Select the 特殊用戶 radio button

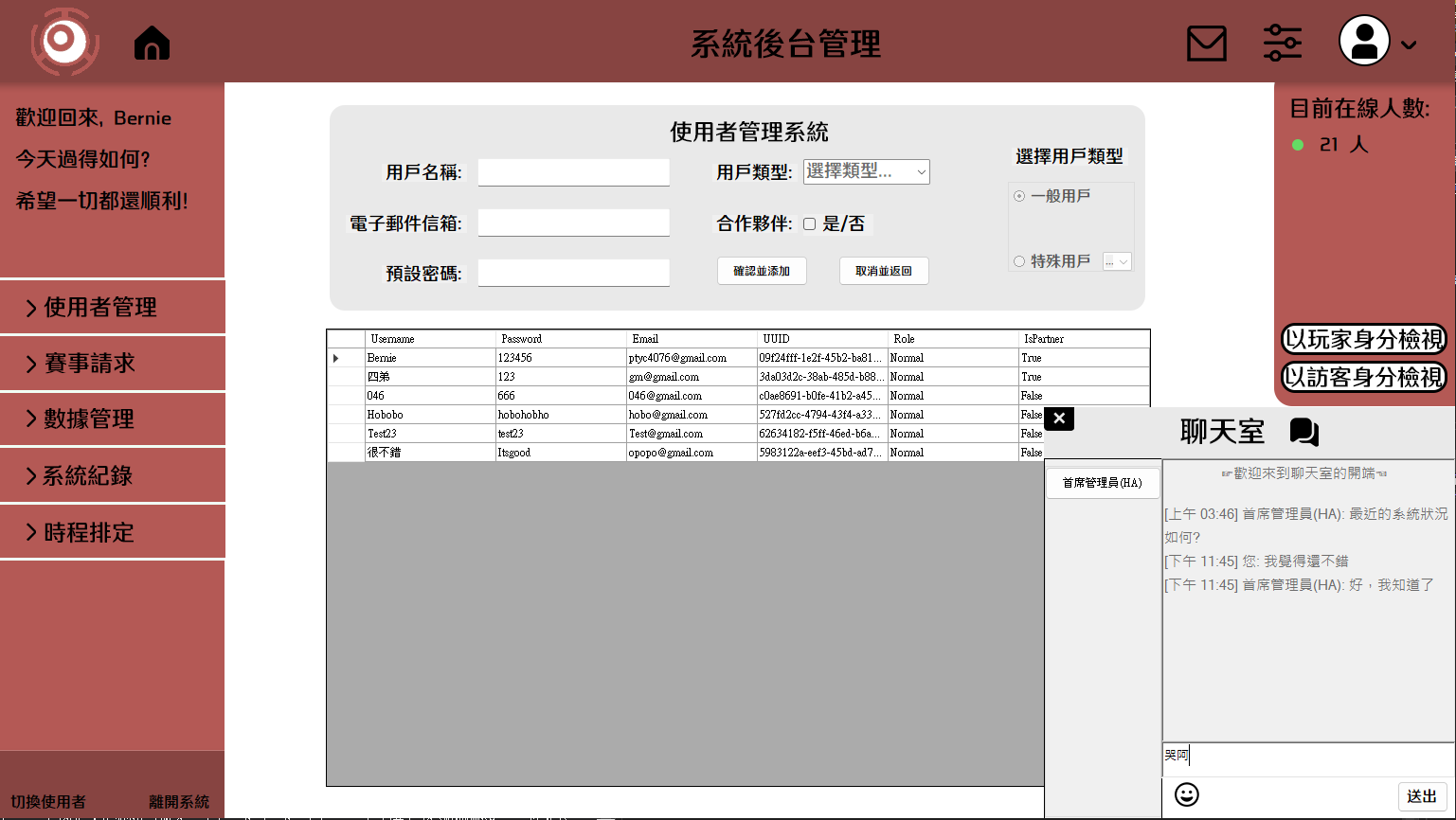pyautogui.click(x=1019, y=261)
